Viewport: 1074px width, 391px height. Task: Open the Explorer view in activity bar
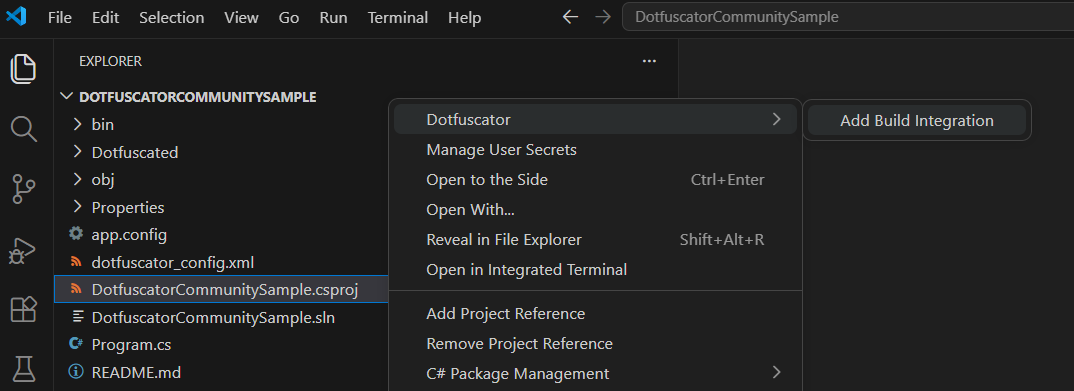point(23,68)
